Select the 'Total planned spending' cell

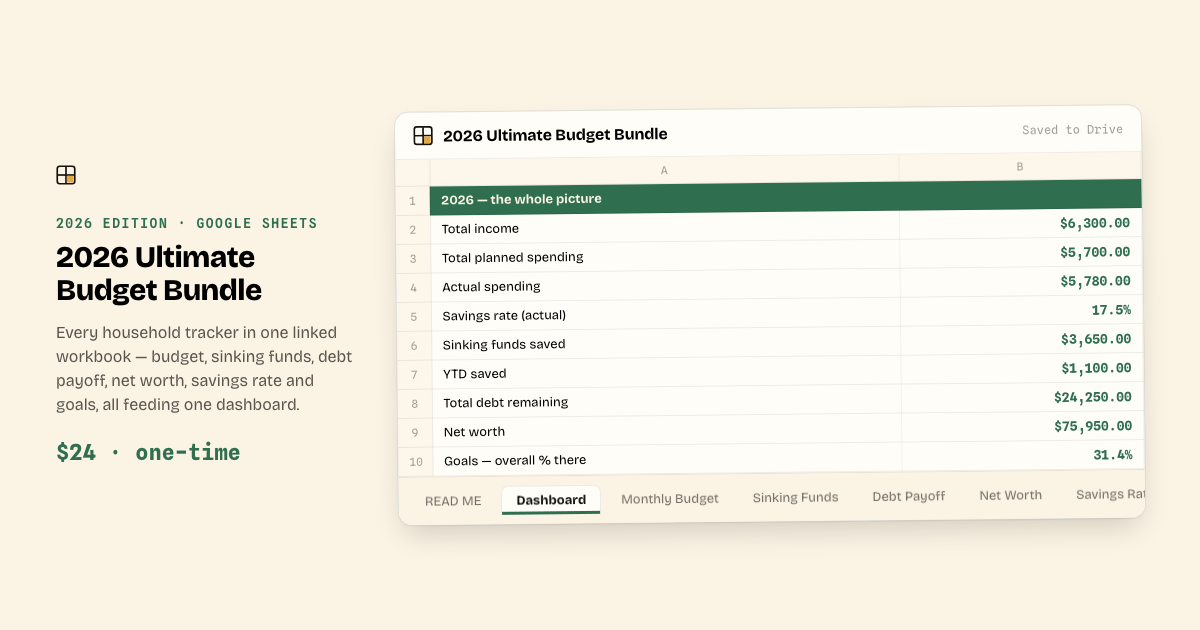[665, 257]
